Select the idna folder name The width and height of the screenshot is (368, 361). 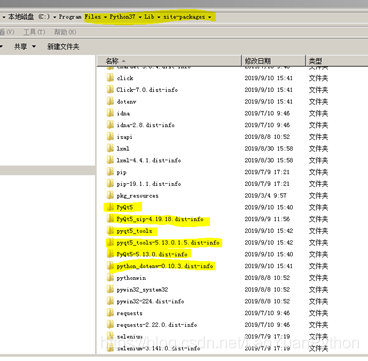123,113
